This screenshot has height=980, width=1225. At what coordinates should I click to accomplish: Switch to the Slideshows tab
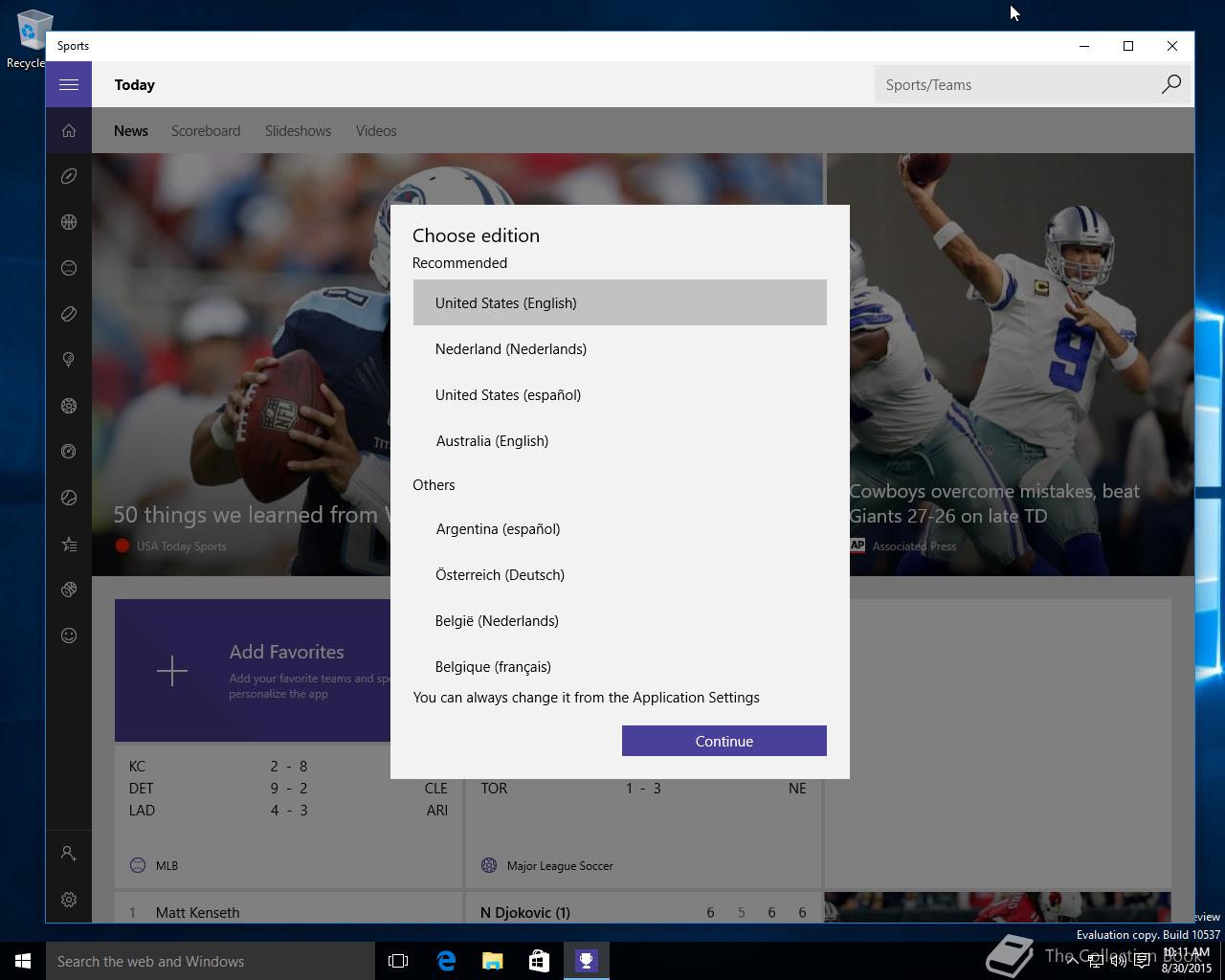pyautogui.click(x=298, y=131)
